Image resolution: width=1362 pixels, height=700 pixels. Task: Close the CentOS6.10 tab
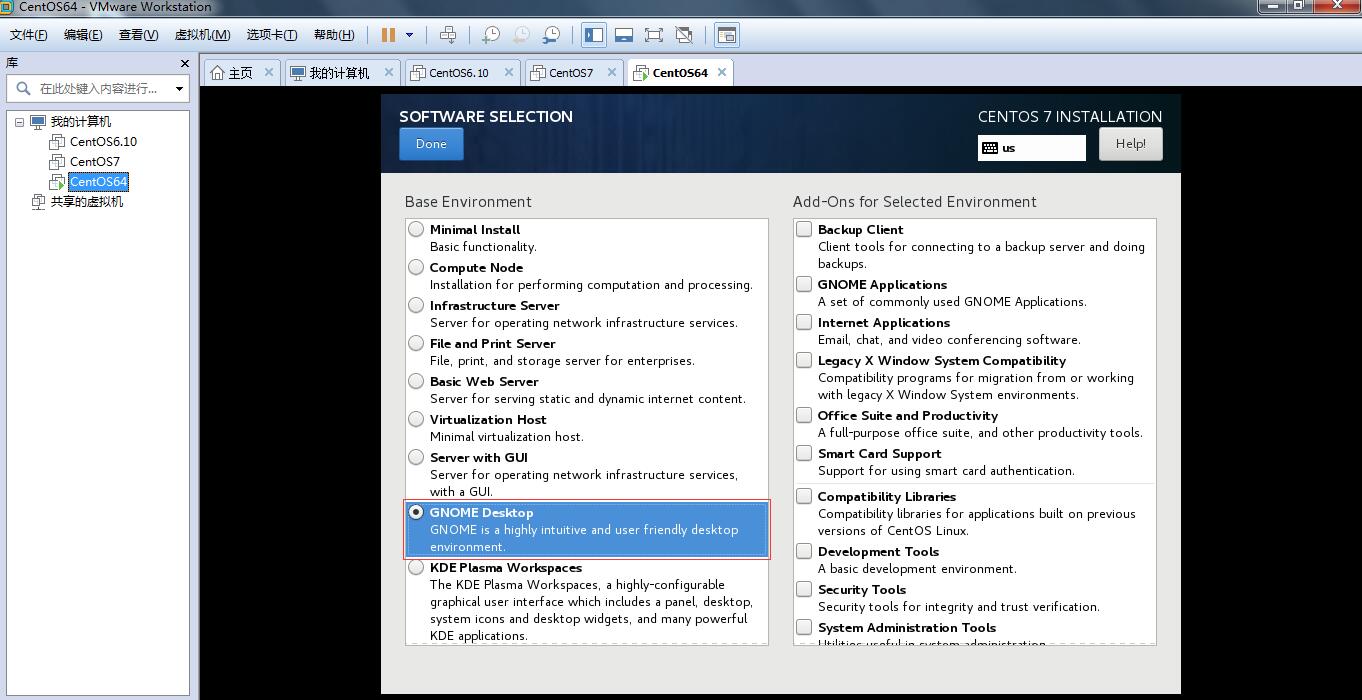point(509,72)
